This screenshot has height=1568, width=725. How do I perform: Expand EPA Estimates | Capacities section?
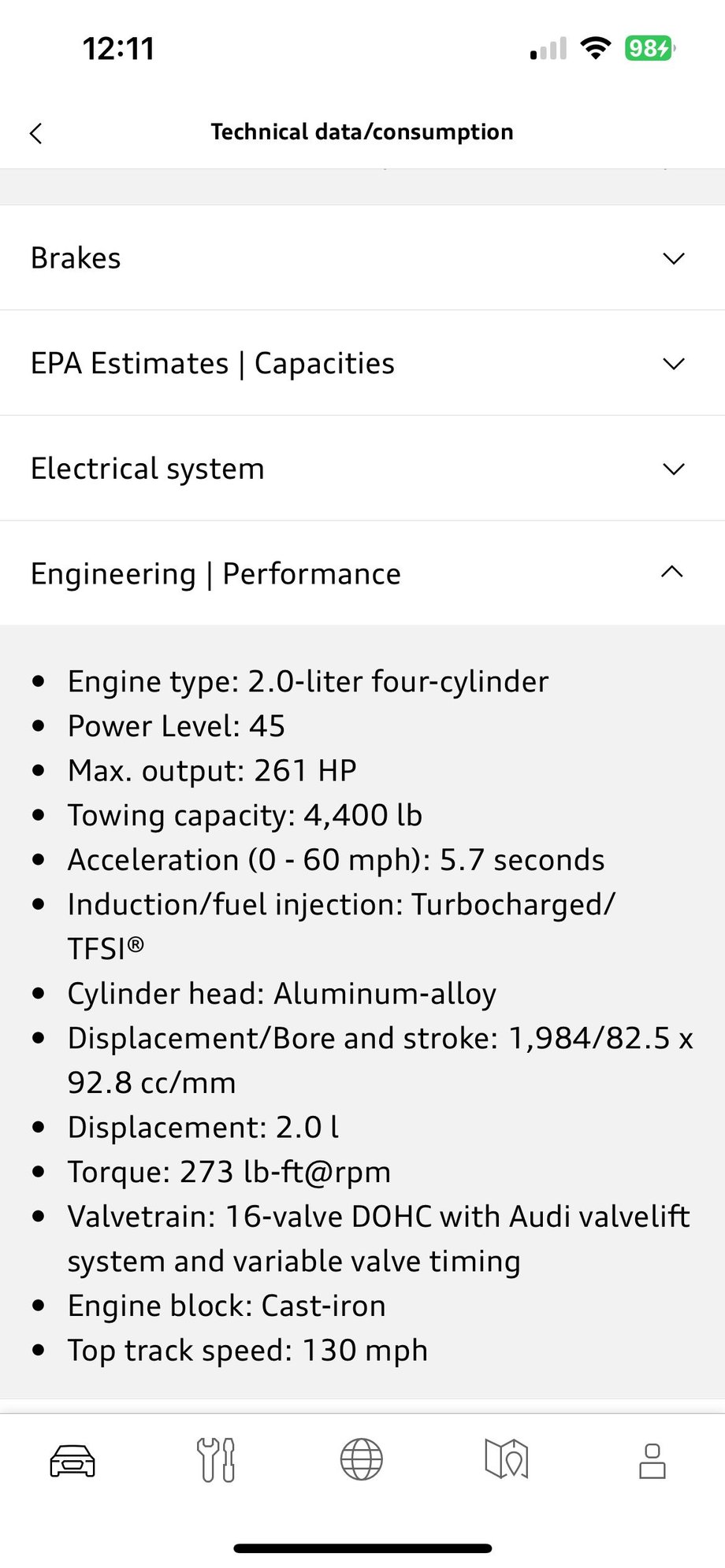pyautogui.click(x=362, y=363)
